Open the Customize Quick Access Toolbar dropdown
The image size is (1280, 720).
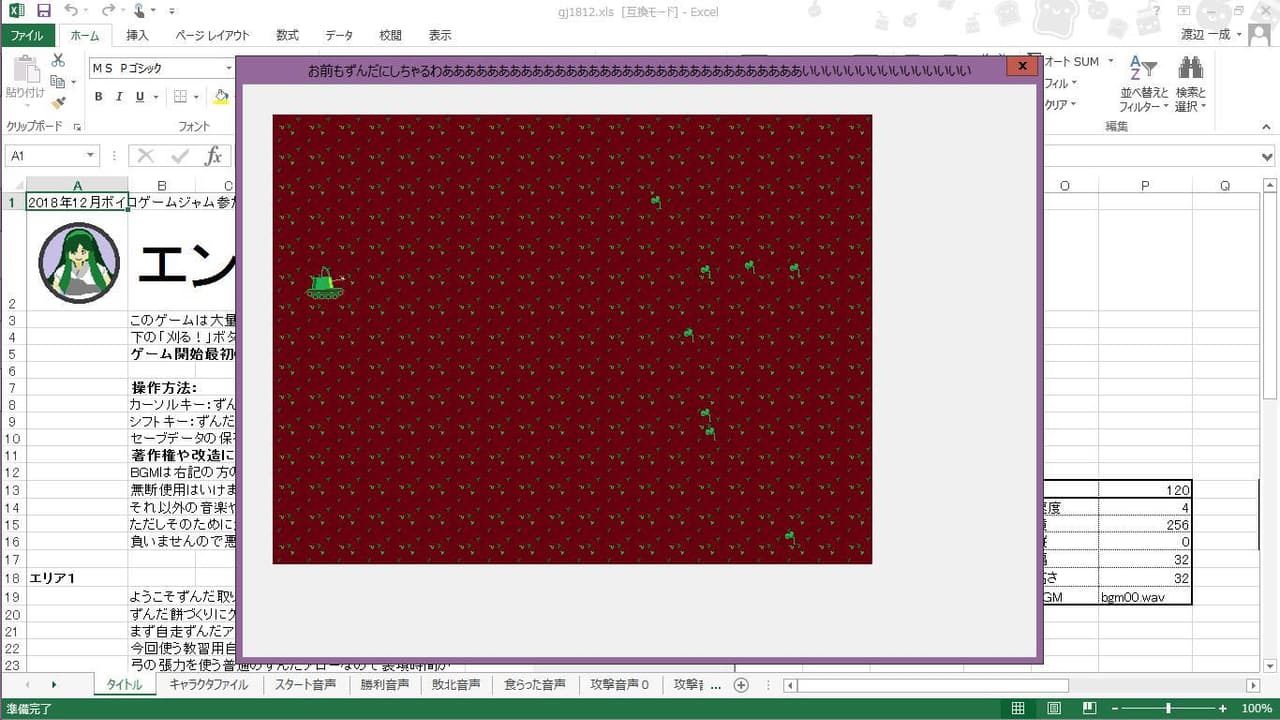pyautogui.click(x=172, y=11)
